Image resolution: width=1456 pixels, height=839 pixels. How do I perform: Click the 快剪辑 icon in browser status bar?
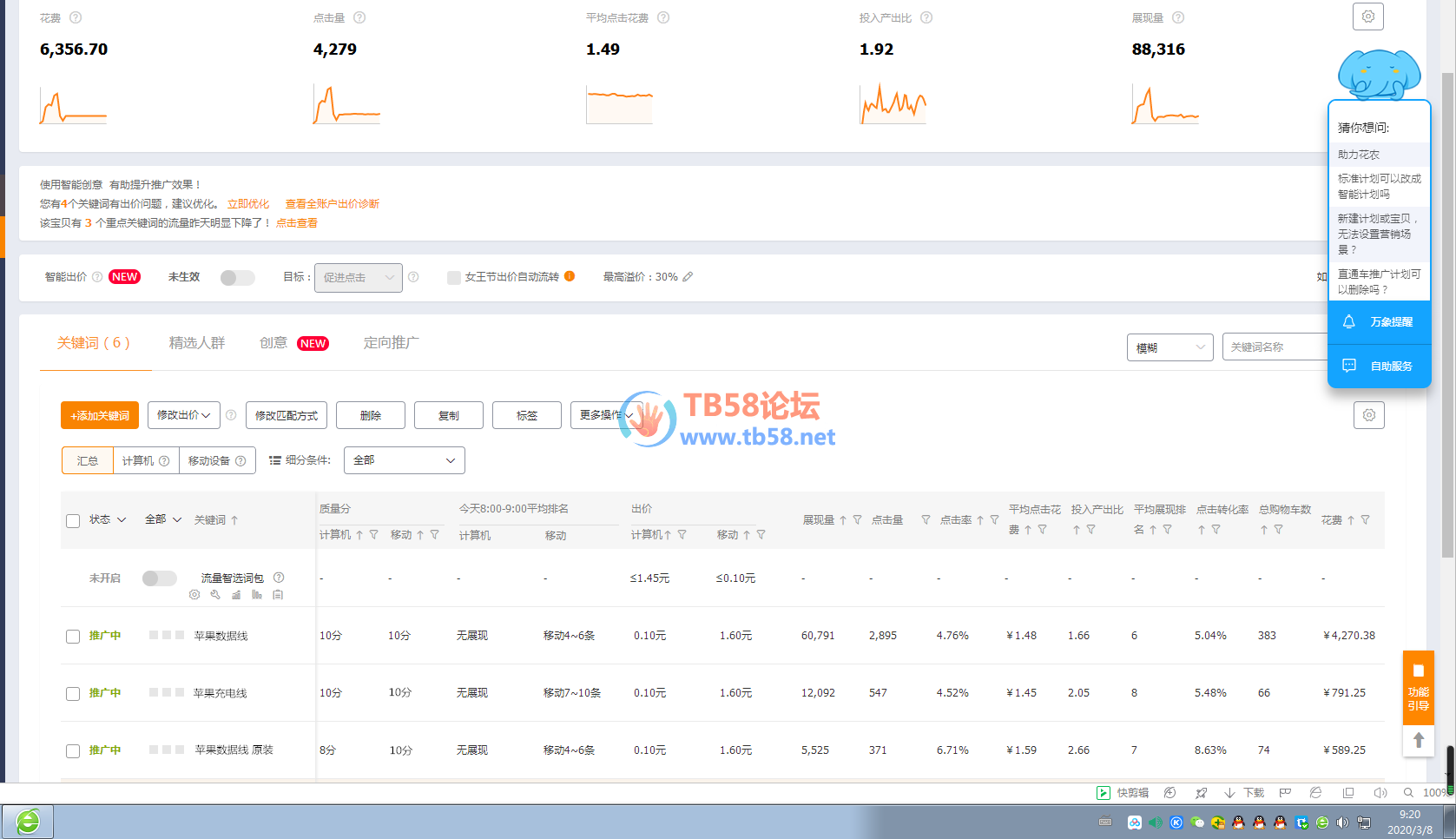point(1104,793)
